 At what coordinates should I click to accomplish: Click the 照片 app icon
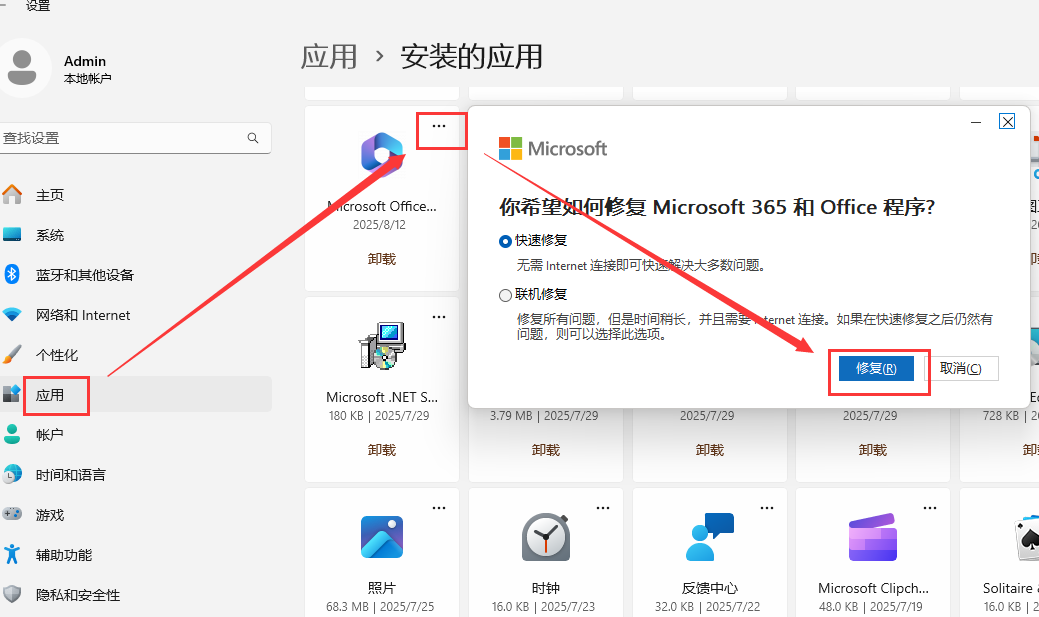click(382, 537)
